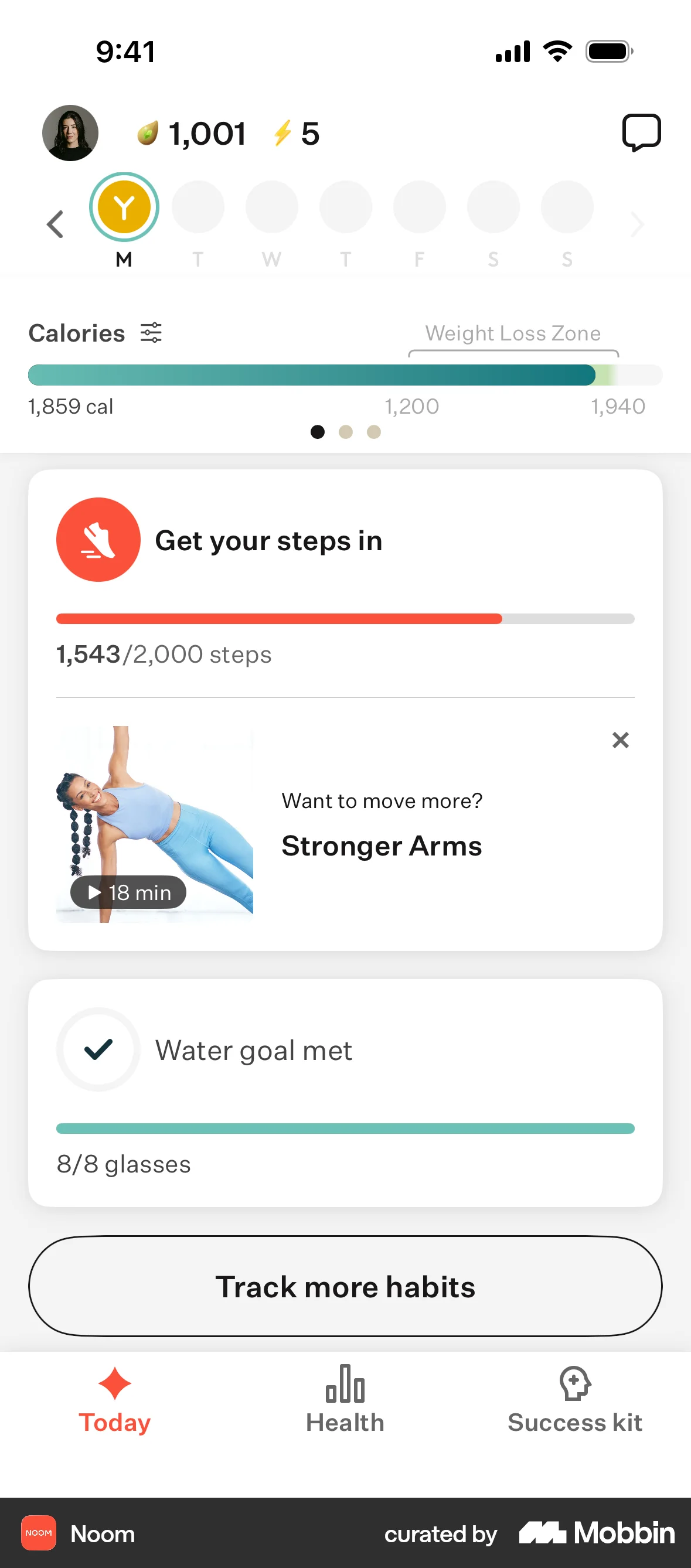
Task: Tap the lightning streak counter 5
Action: click(x=296, y=134)
